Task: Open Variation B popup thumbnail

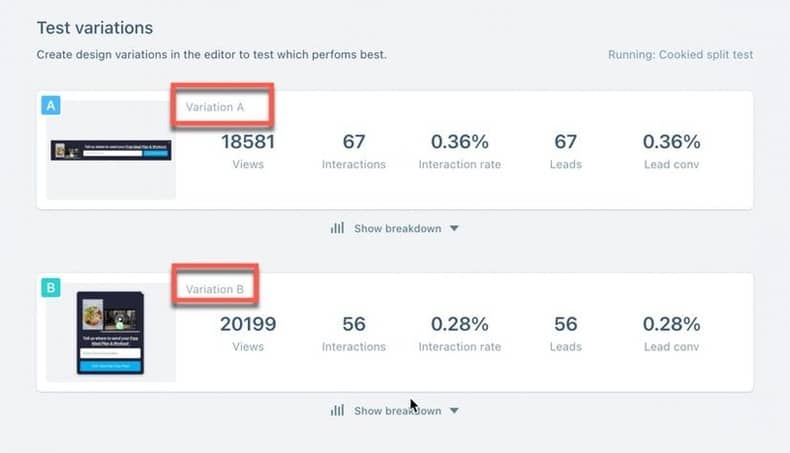Action: pyautogui.click(x=110, y=333)
